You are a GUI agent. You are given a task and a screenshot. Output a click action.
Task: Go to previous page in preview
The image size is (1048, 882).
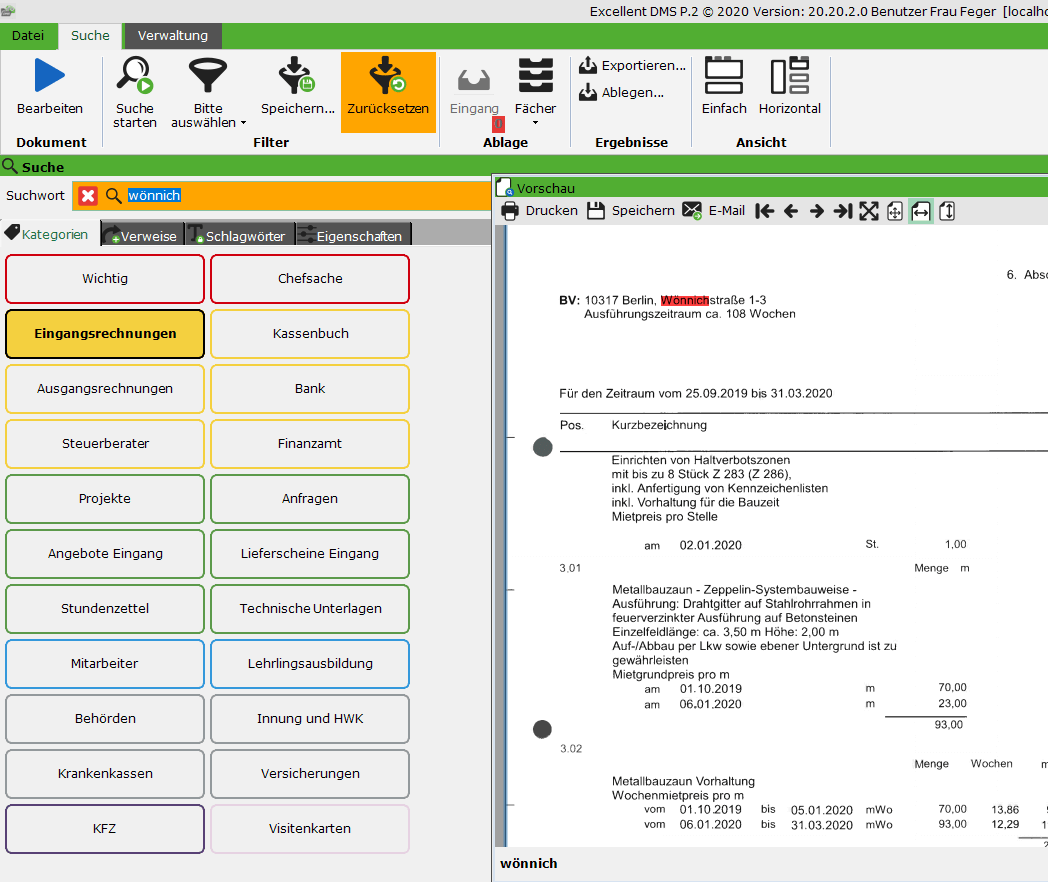[791, 211]
